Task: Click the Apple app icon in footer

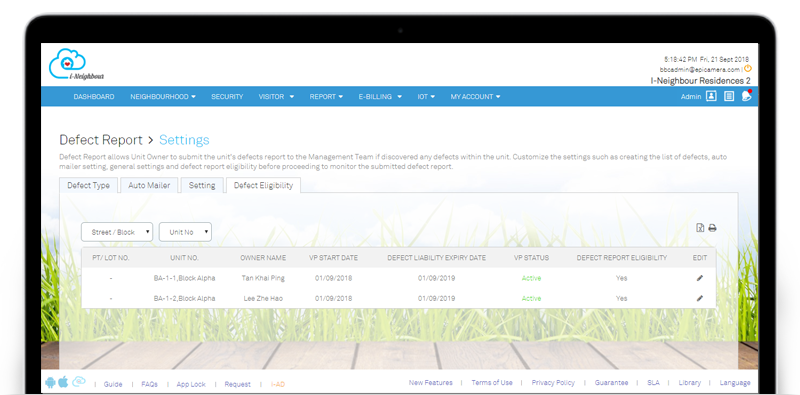Action: pos(63,382)
